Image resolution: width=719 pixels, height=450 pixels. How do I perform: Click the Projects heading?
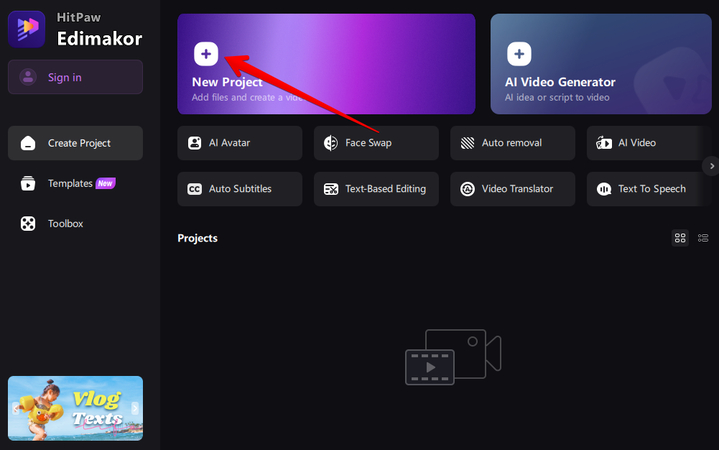[x=198, y=238]
